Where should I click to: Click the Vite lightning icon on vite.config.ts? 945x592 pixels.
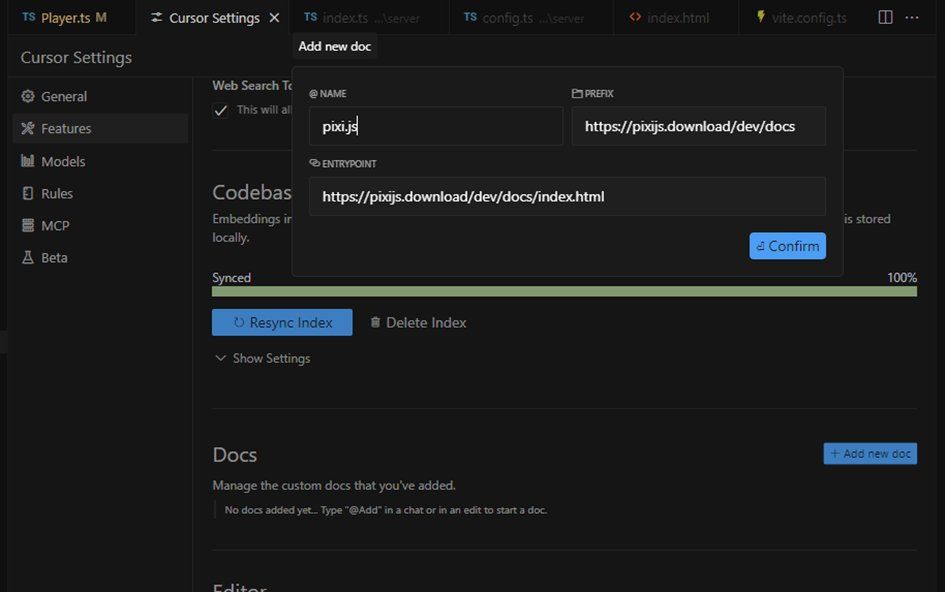tap(761, 17)
